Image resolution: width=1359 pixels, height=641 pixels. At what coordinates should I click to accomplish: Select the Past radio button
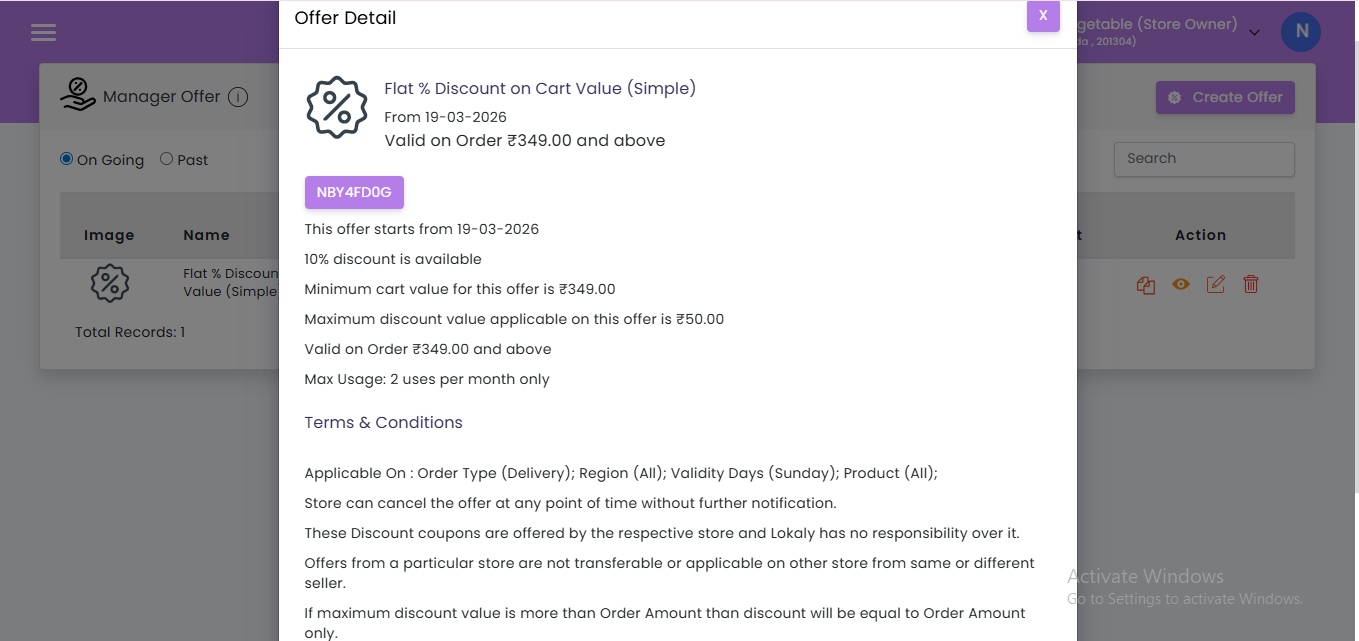[x=167, y=159]
